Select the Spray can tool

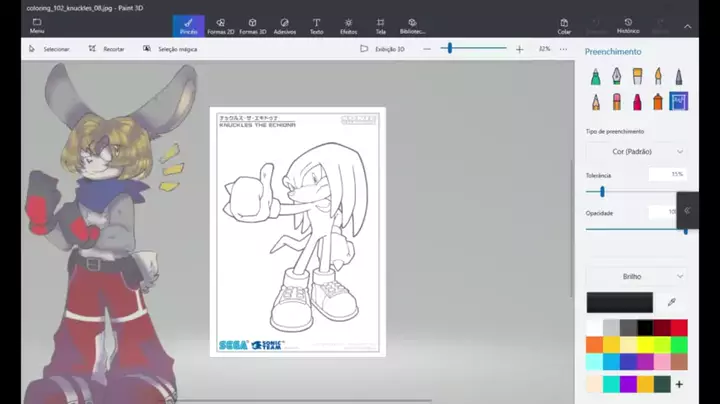click(x=658, y=101)
